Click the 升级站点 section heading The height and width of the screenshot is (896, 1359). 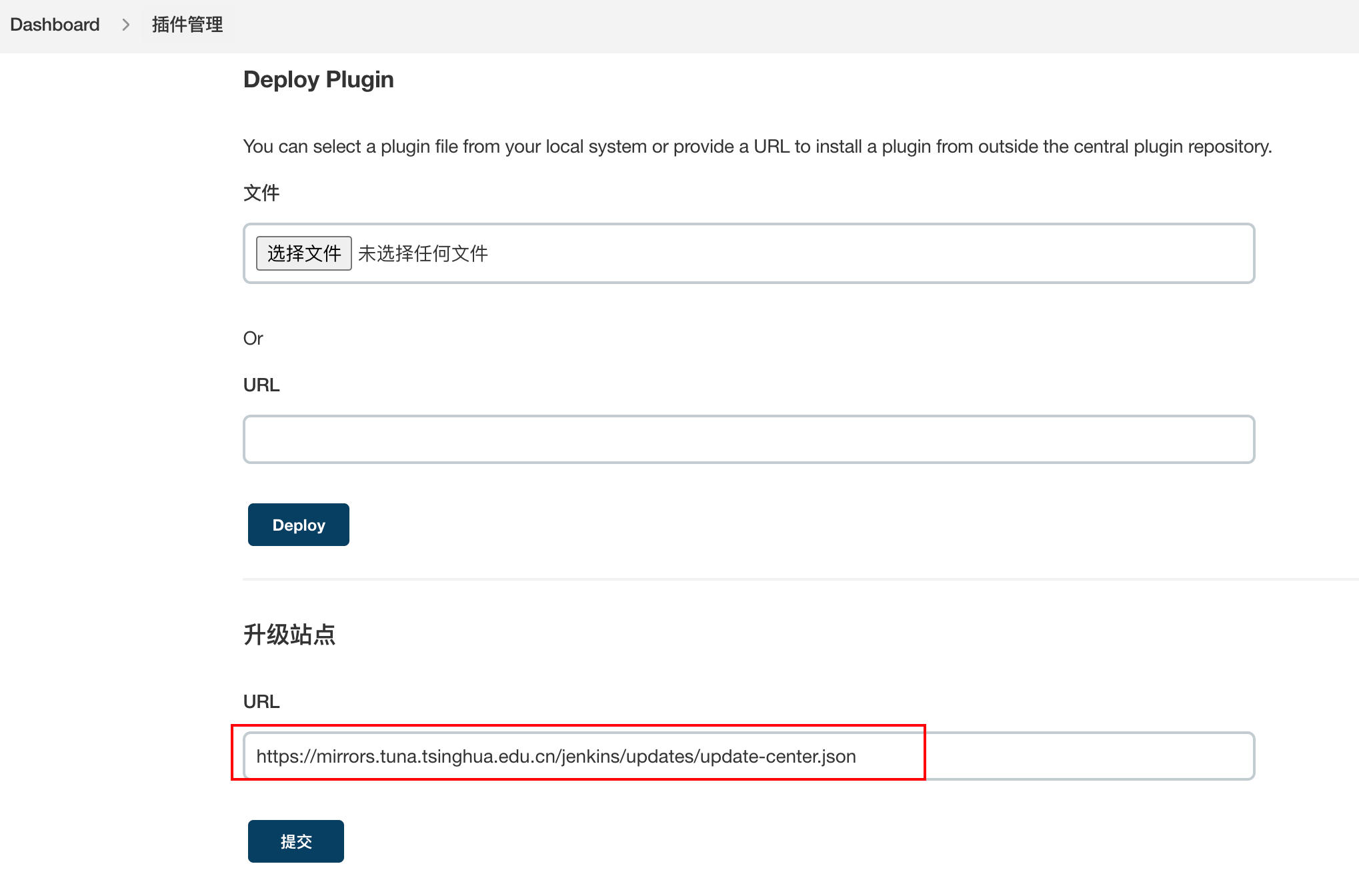(x=289, y=635)
